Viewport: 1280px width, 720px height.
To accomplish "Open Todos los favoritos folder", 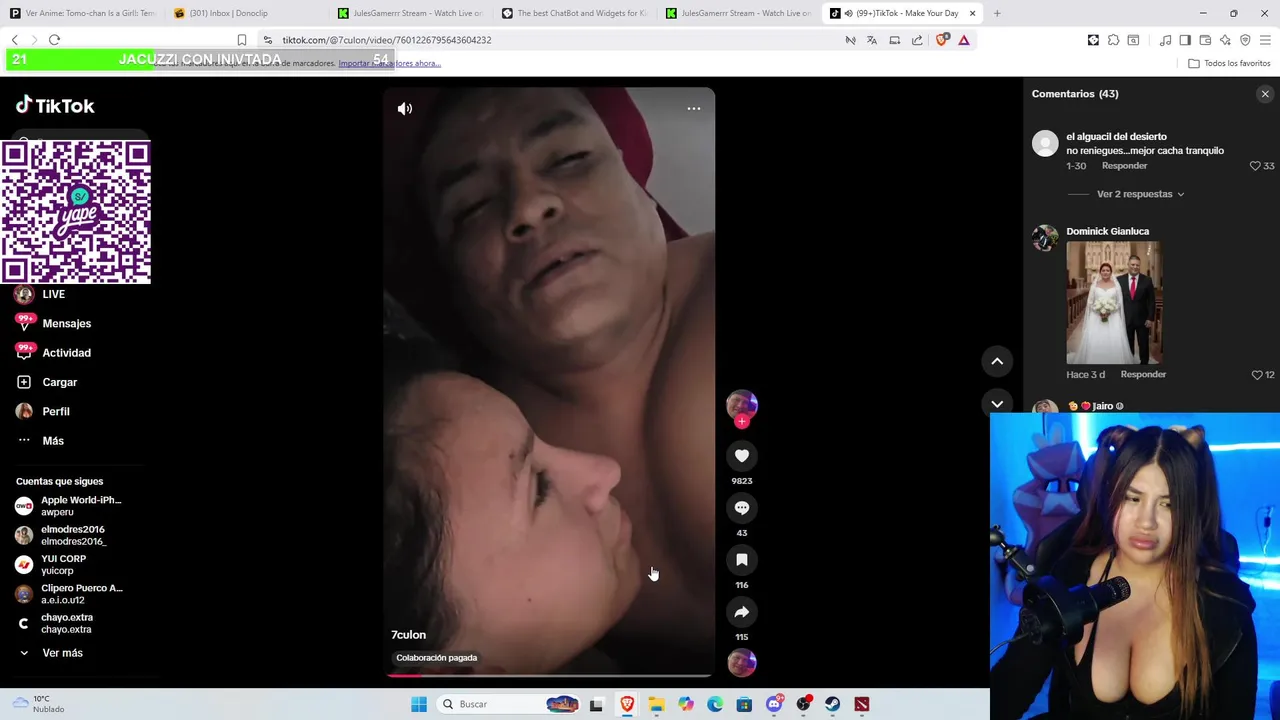I will [x=1229, y=63].
